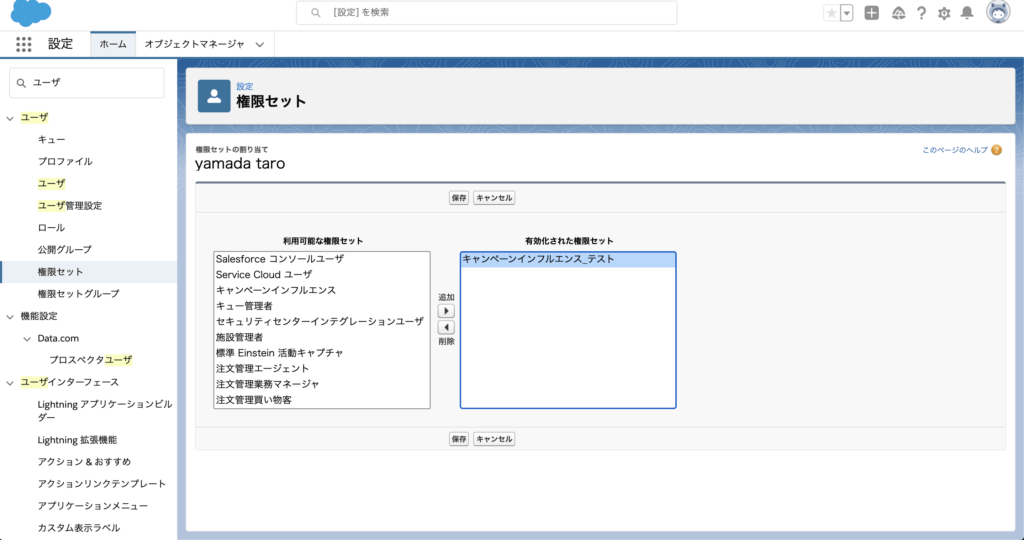
Task: Select キャンペーンインフルエンス_テスト in enabled list
Action: click(568, 260)
